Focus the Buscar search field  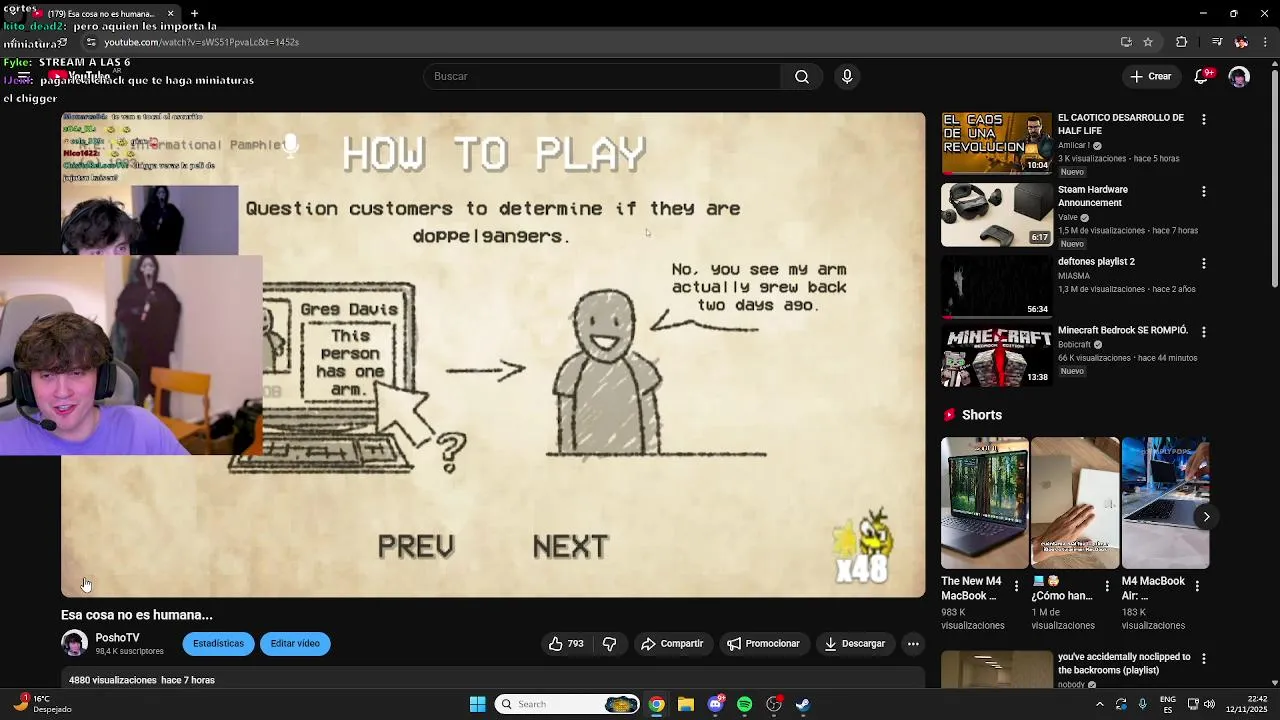[603, 77]
